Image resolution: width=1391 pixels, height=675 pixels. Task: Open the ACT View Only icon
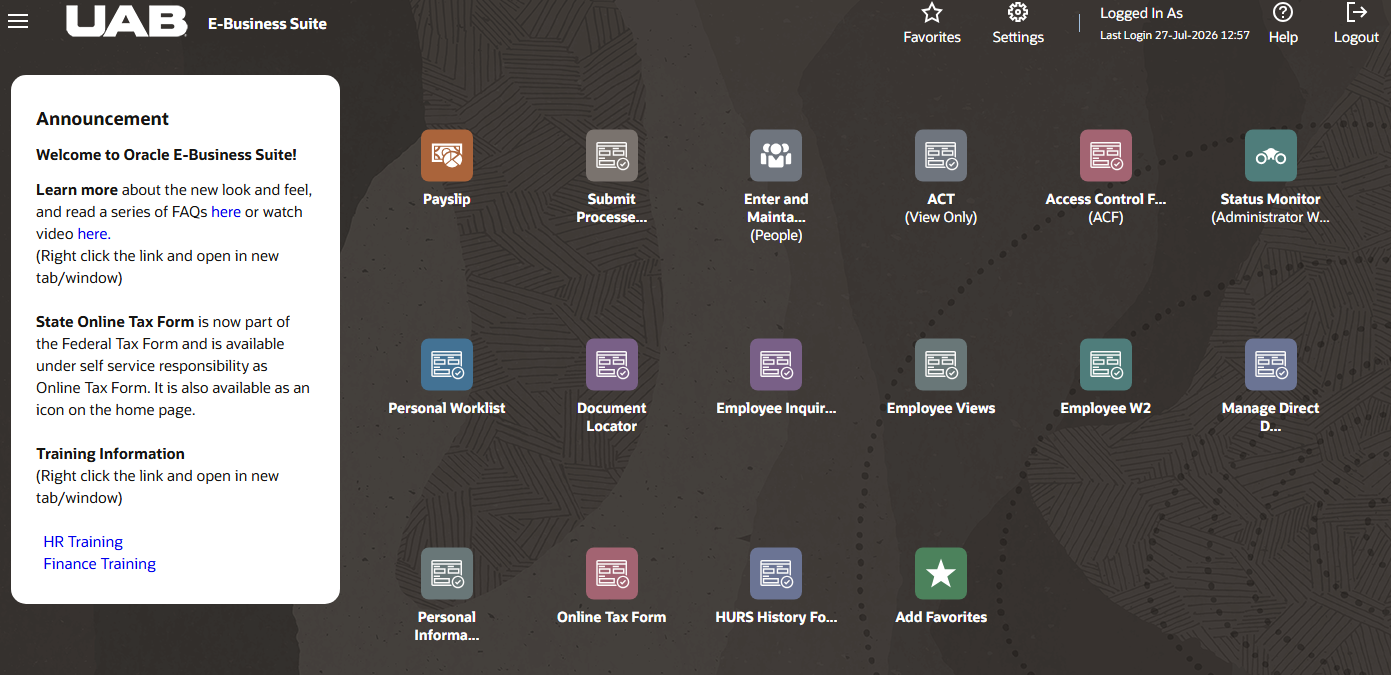click(x=941, y=156)
